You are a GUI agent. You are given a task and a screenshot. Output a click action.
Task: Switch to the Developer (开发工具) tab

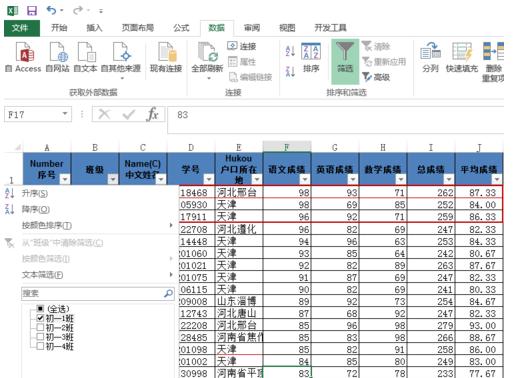331,28
